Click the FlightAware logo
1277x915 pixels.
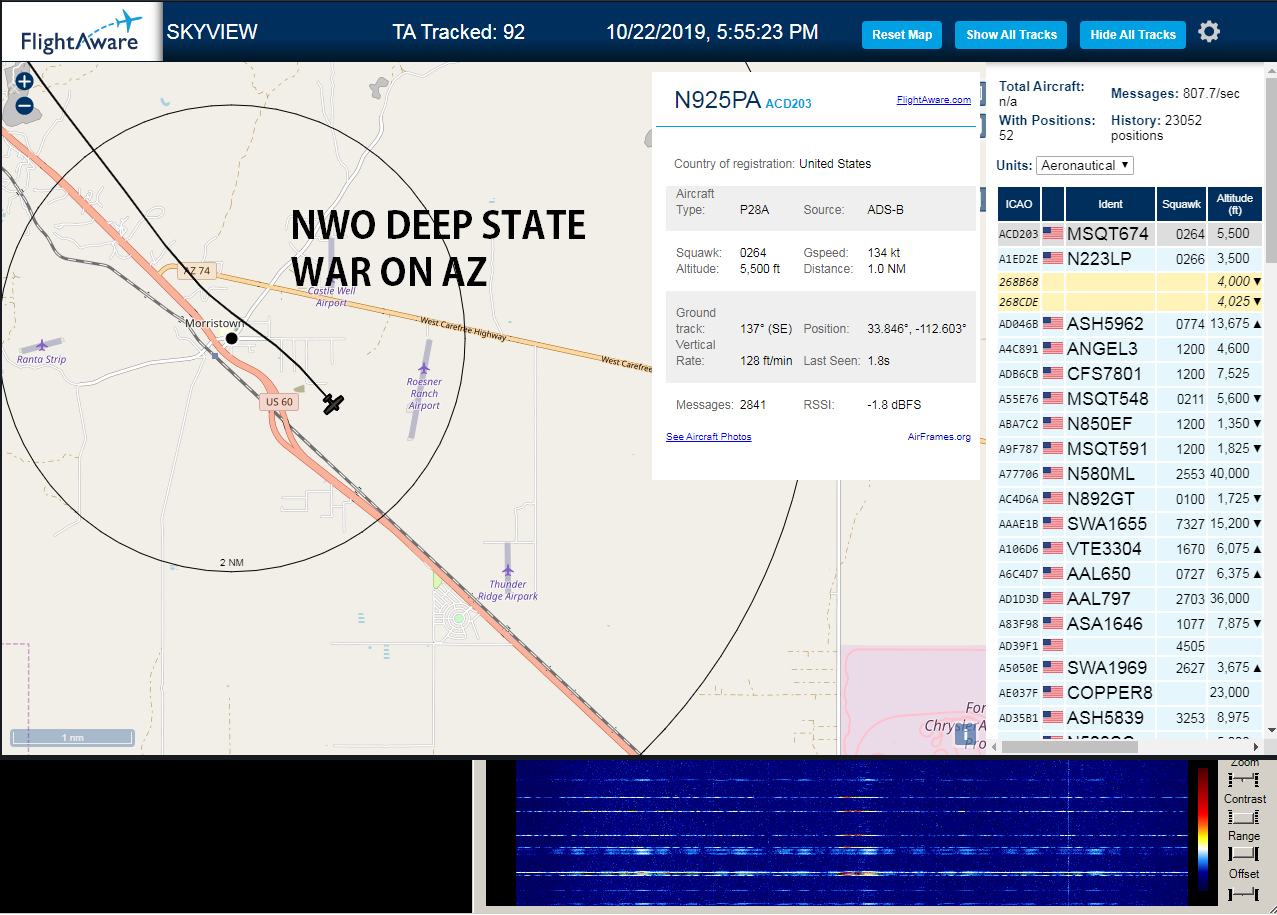click(81, 32)
